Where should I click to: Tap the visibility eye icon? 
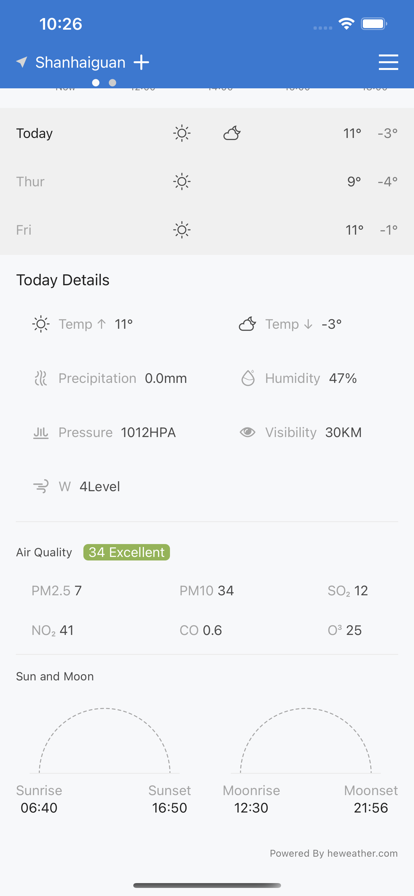[x=248, y=433]
